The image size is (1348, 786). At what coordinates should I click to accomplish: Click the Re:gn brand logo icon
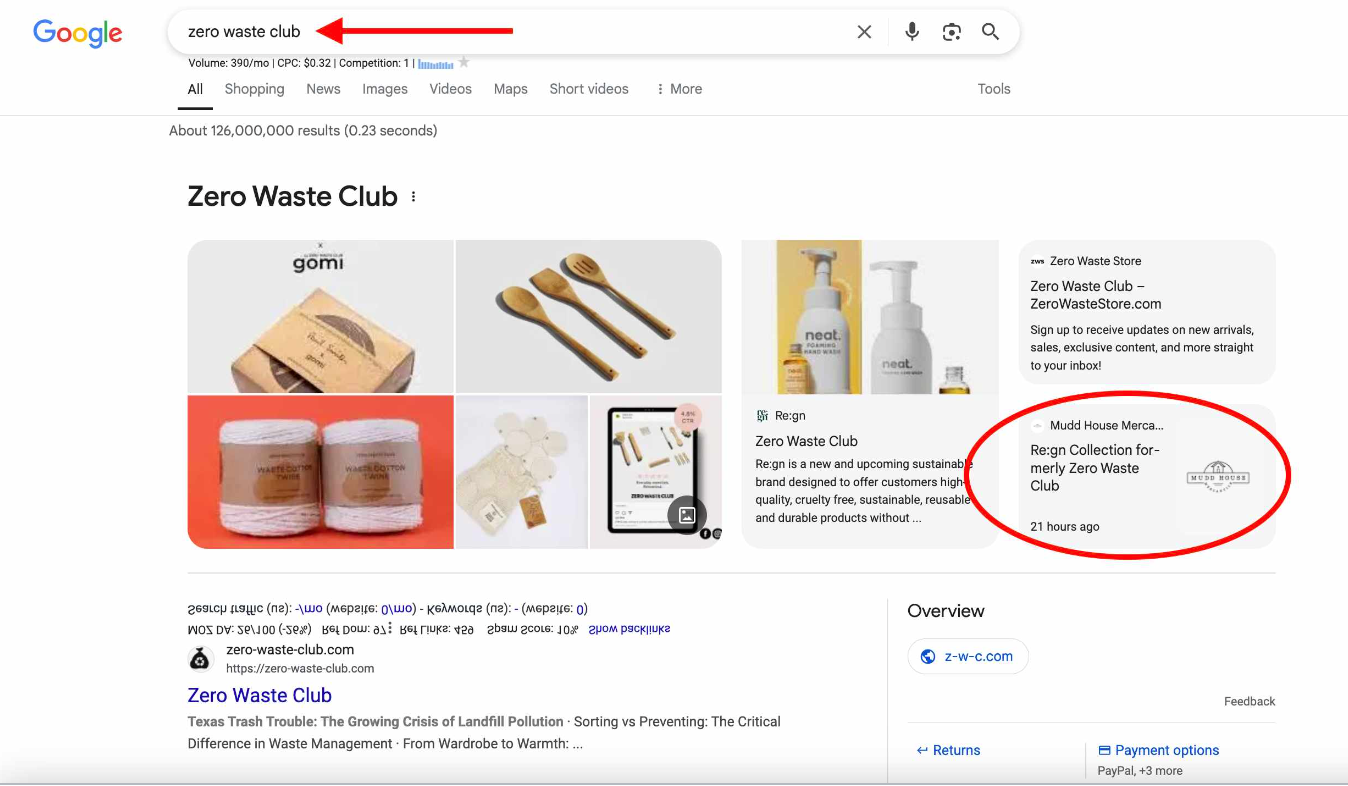tap(762, 415)
